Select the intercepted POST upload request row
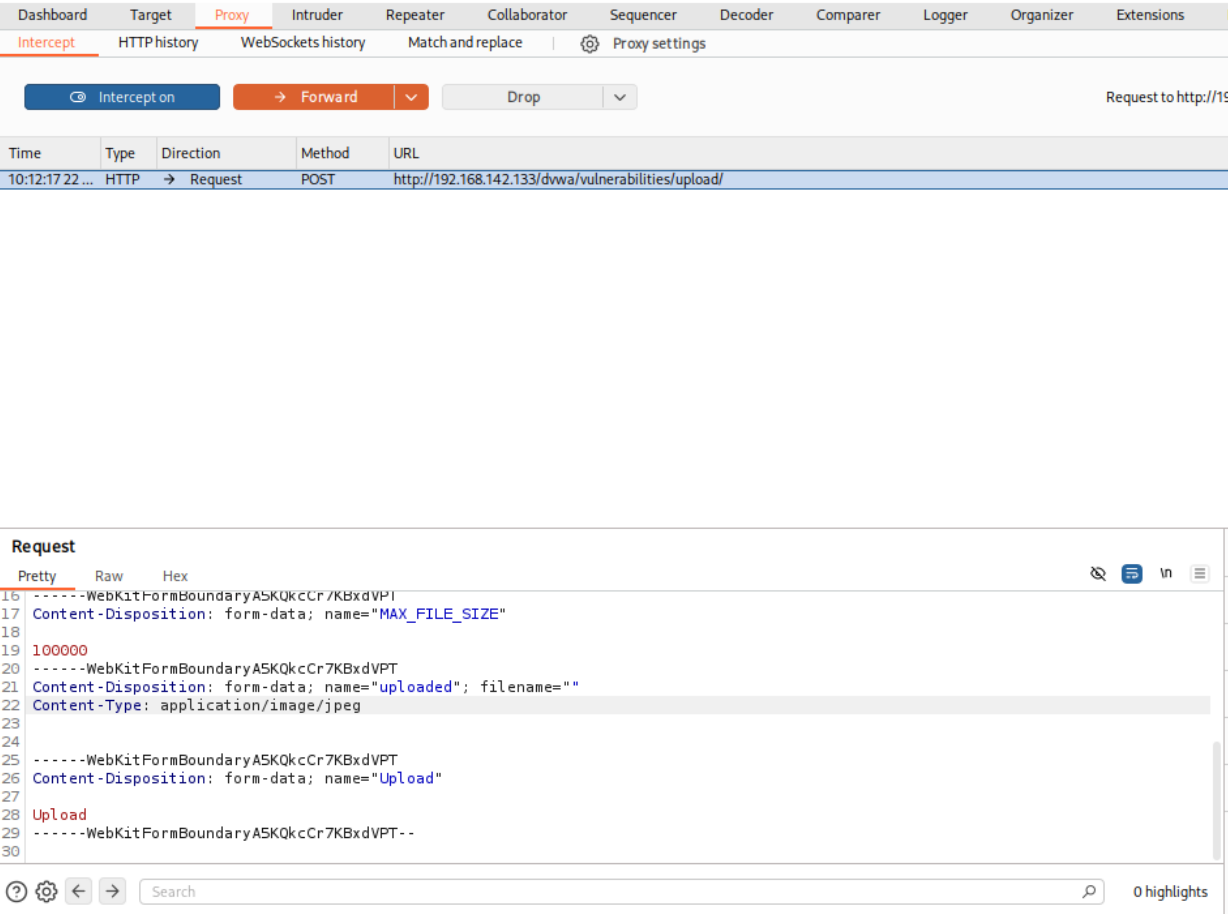The height and width of the screenshot is (914, 1228). [614, 180]
